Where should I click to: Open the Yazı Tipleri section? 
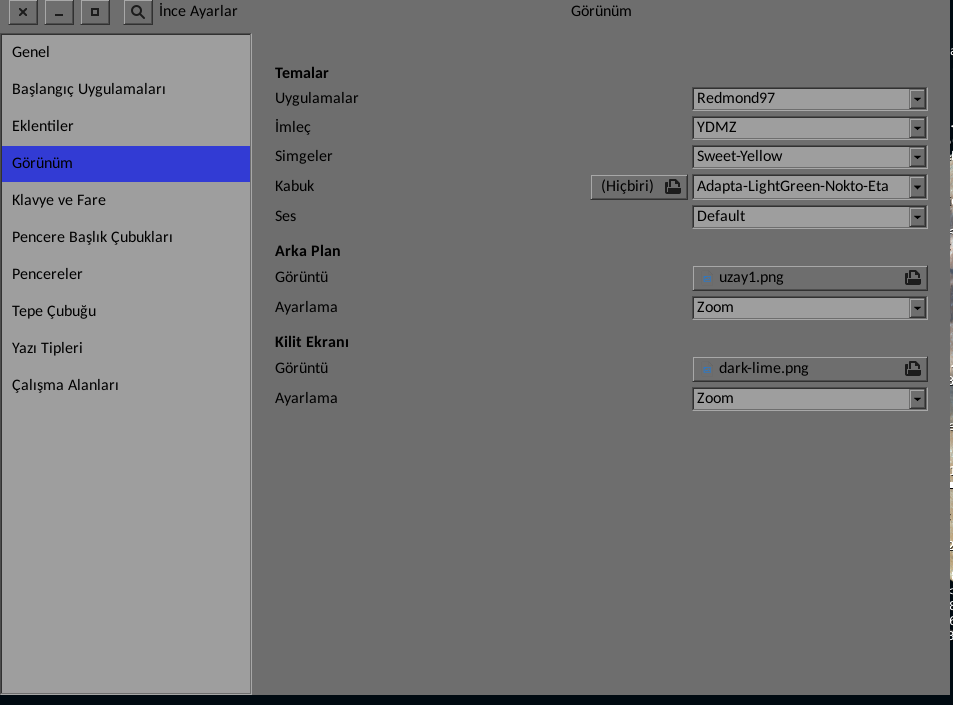point(126,349)
